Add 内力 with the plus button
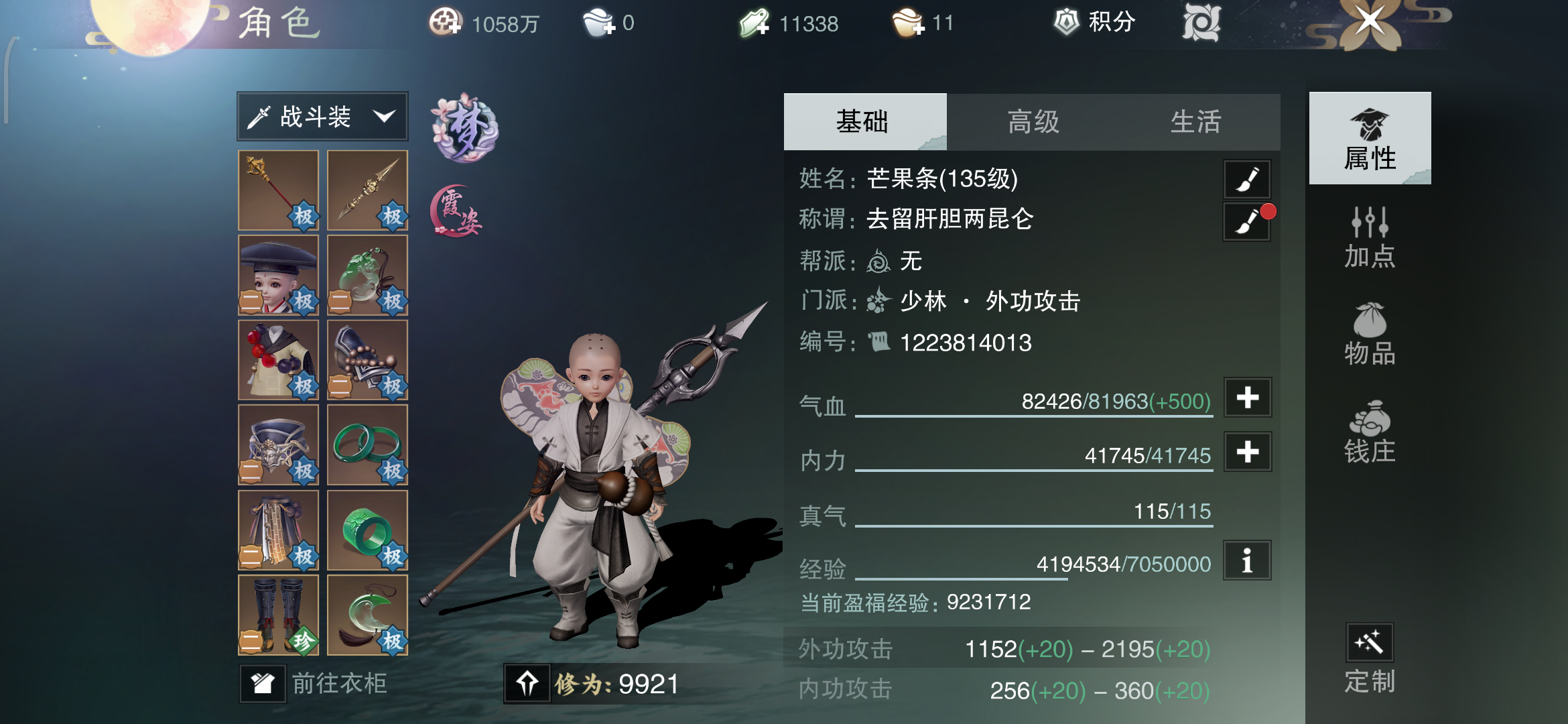The width and height of the screenshot is (1568, 724). (1247, 451)
